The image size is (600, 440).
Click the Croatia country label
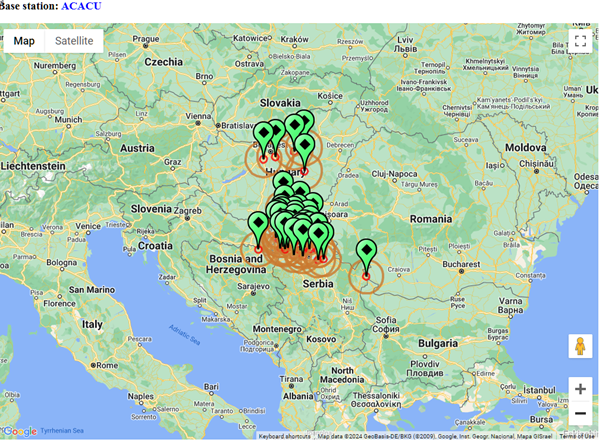point(155,246)
